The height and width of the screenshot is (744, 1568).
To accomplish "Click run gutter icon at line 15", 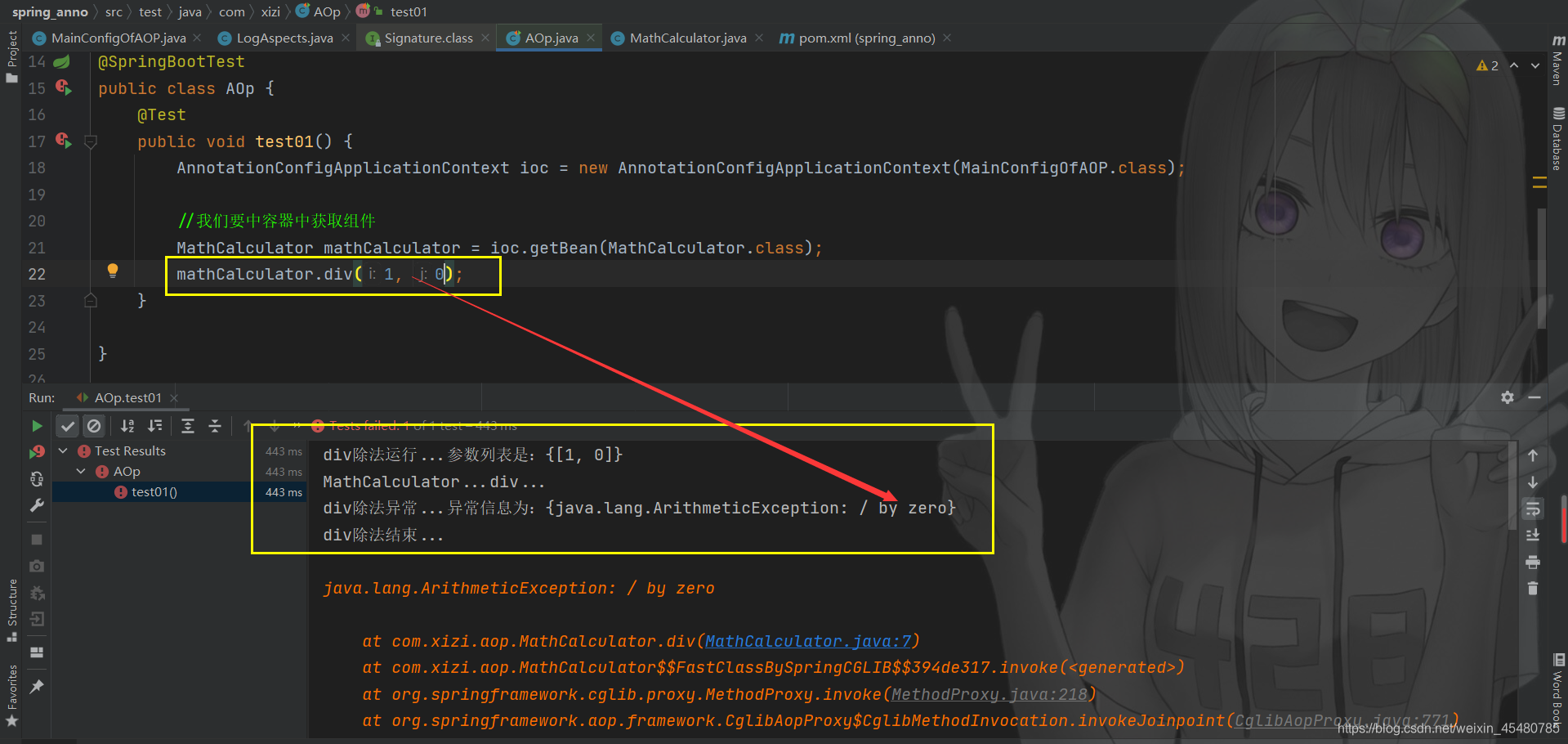I will (63, 87).
